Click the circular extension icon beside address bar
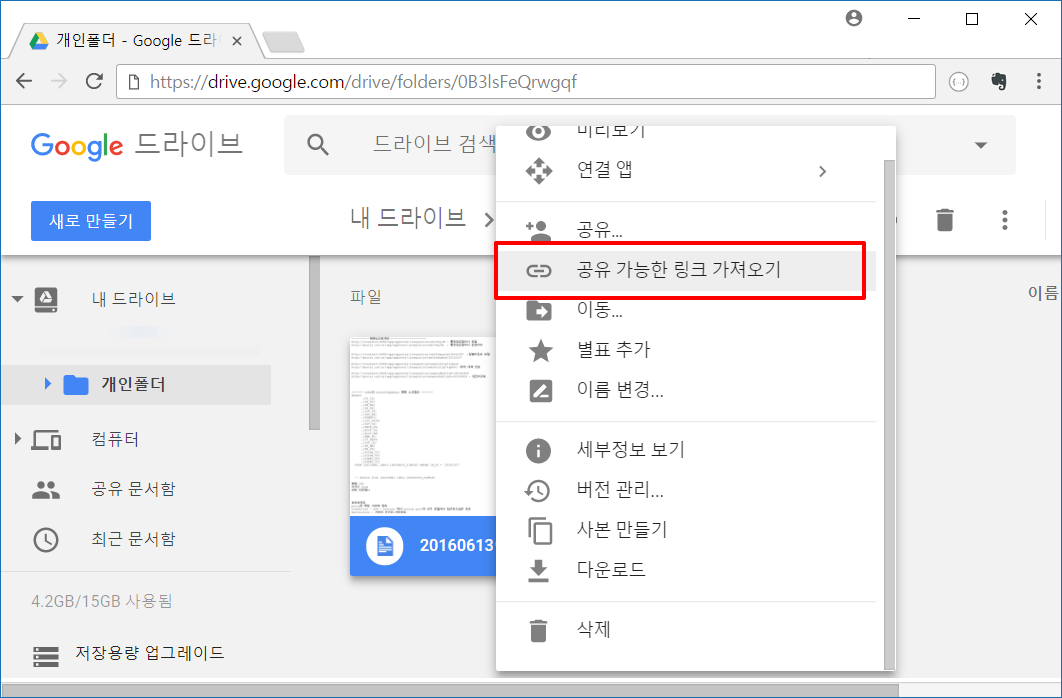The image size is (1062, 698). click(x=958, y=82)
